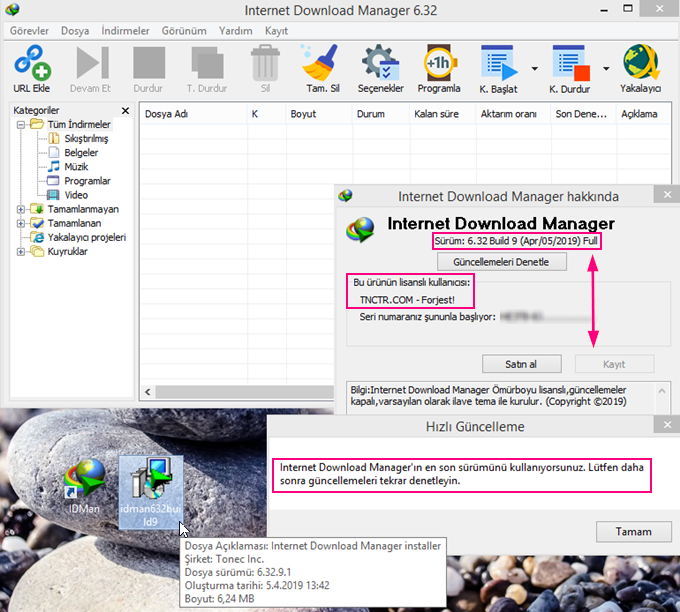680x612 pixels.
Task: Select the Belgeler category
Action: click(81, 153)
